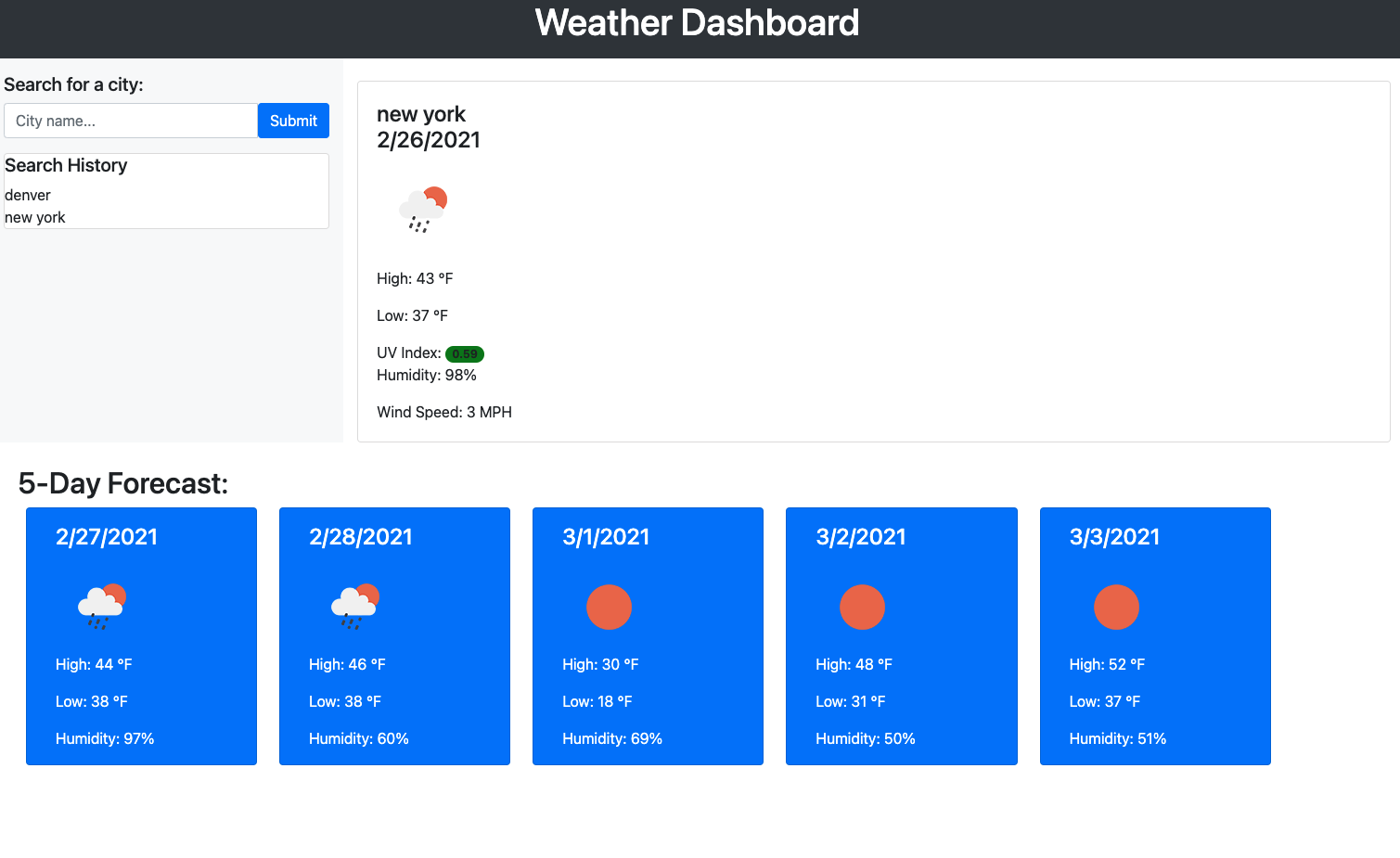Screen dimensions: 1400x858
Task: Click 'Low: 18 °F' on forecast card
Action: point(597,701)
